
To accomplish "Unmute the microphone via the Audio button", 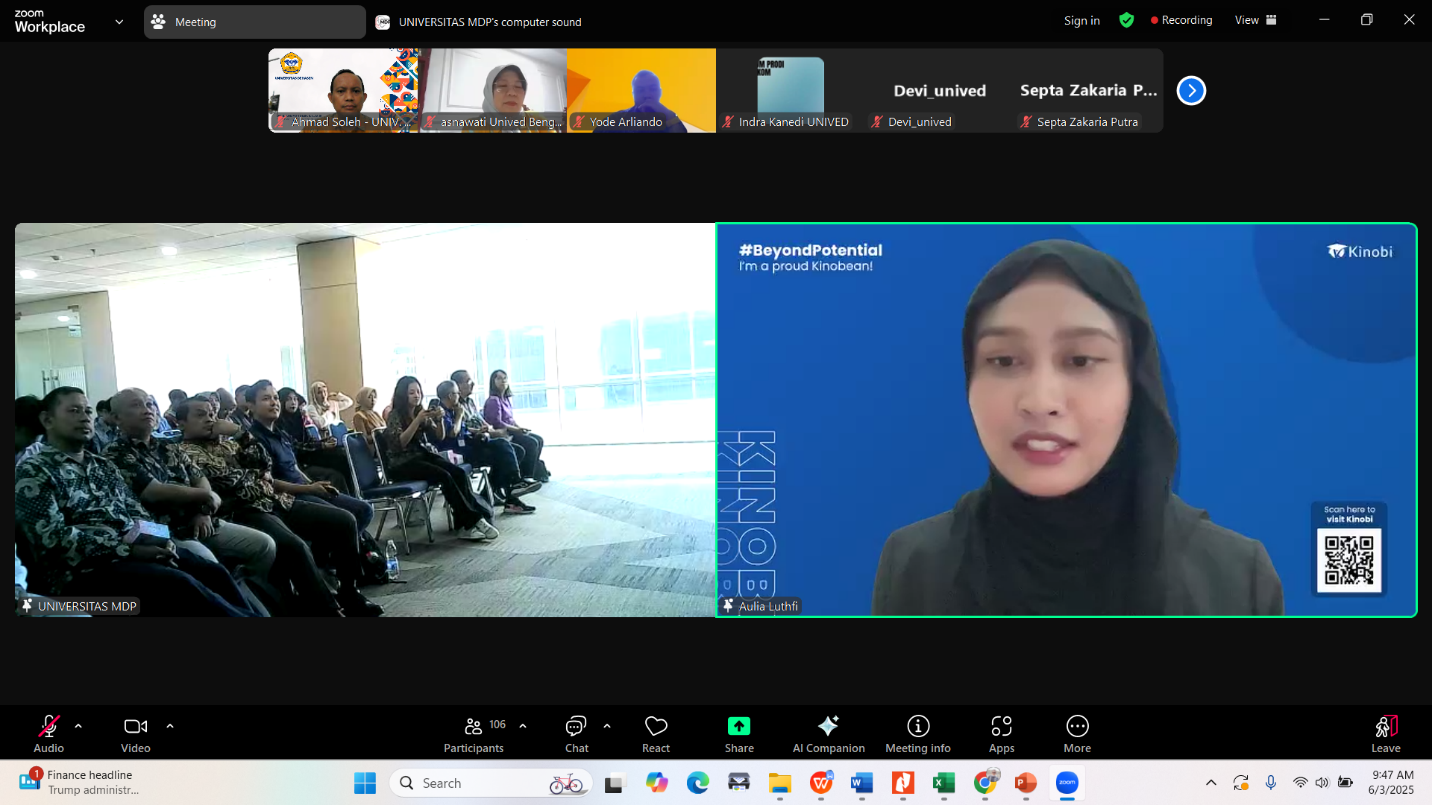I will point(48,734).
